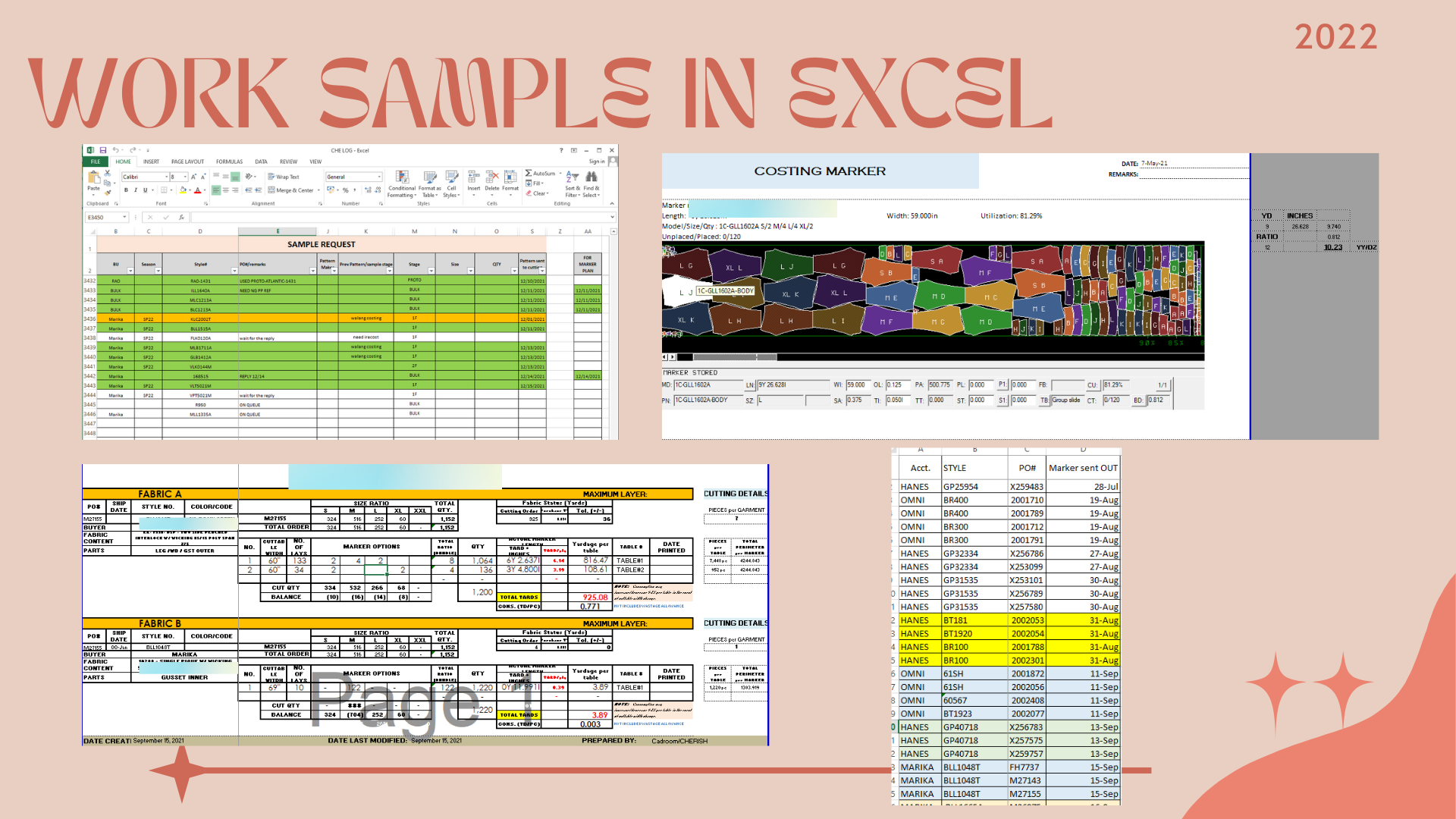Open the Conditional Formatting menu
The image size is (1456, 819).
coord(402,177)
